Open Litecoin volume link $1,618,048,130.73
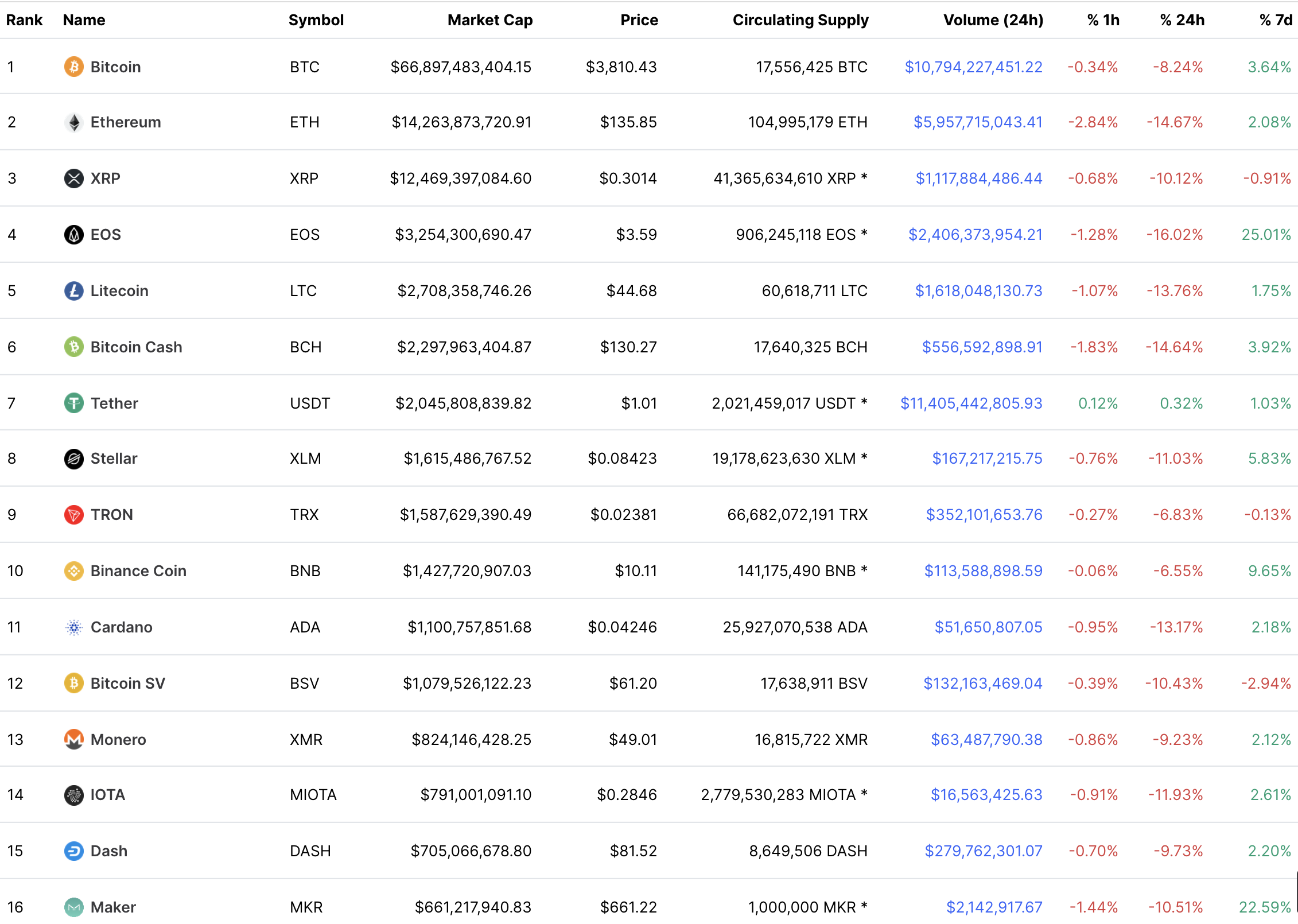 click(978, 291)
